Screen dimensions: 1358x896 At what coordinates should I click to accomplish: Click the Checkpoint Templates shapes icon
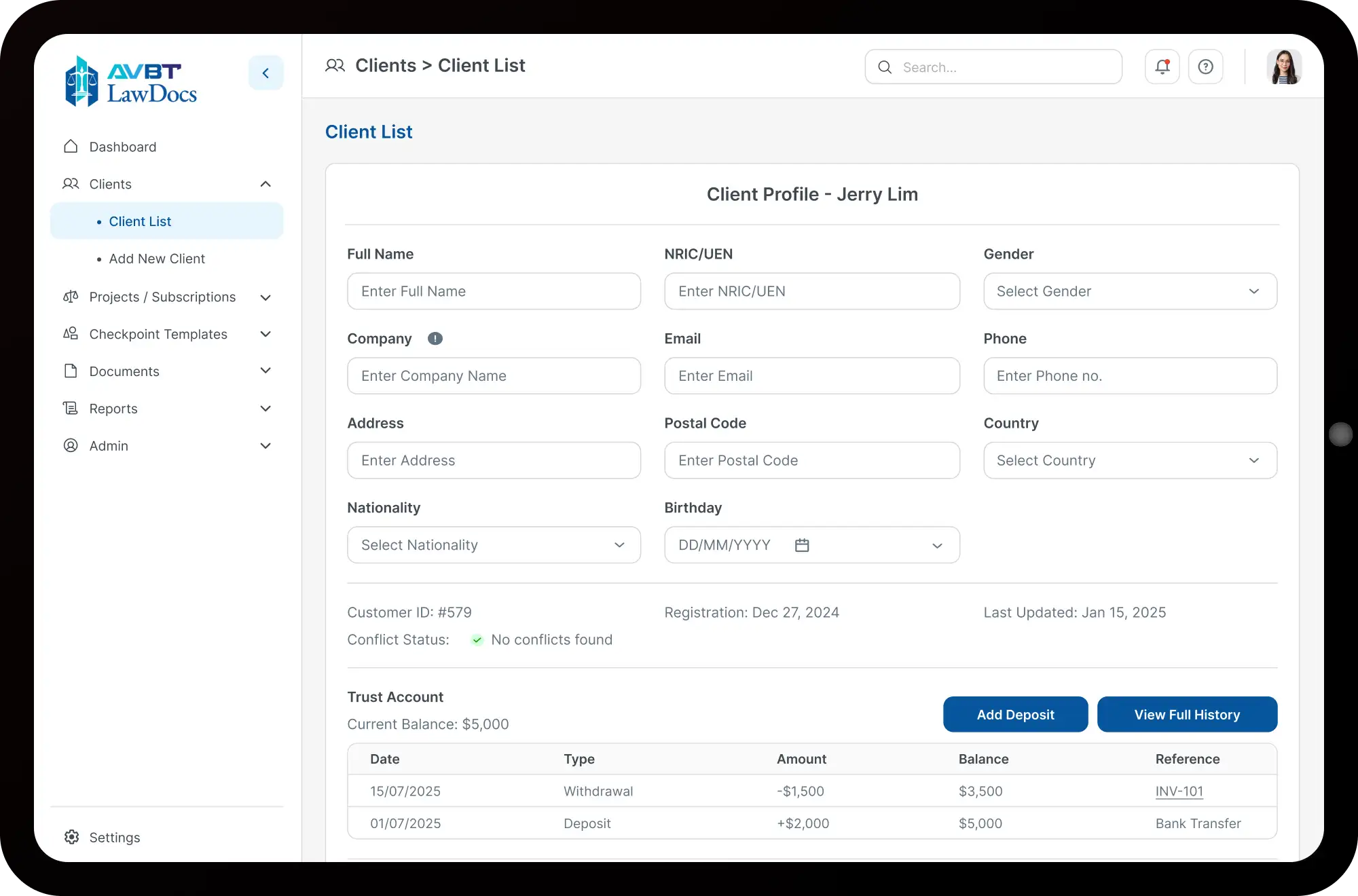(x=71, y=333)
